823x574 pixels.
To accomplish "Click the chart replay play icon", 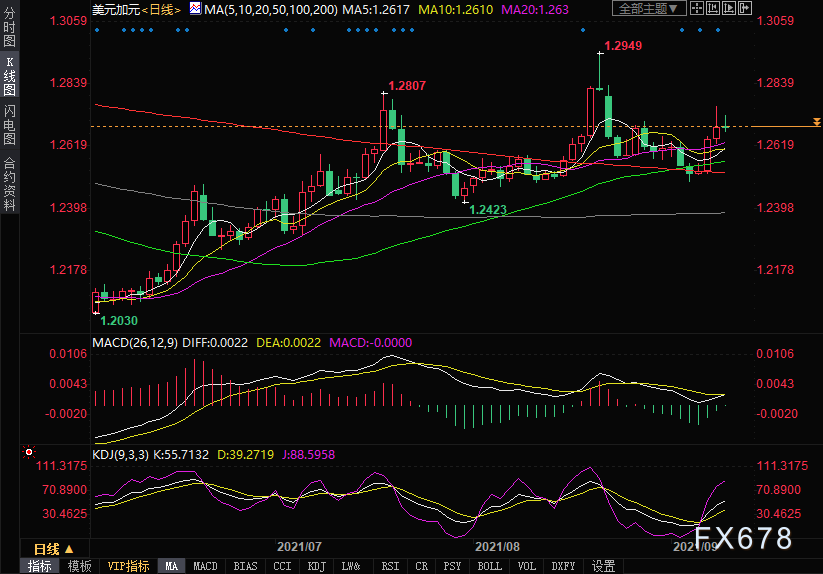I will click(x=729, y=8).
